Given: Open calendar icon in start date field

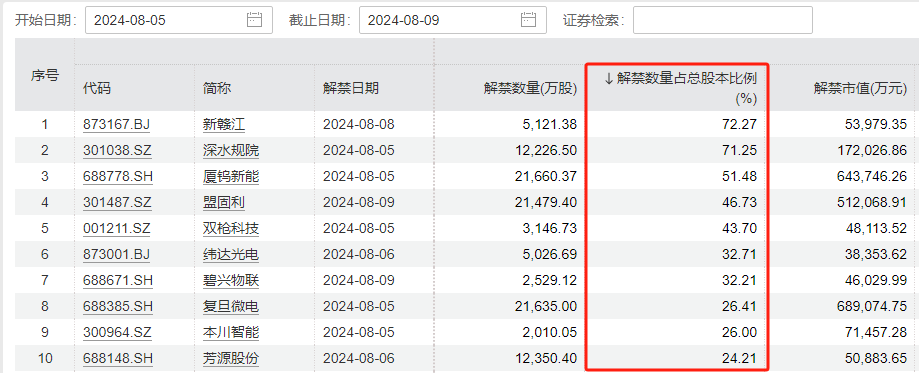Looking at the screenshot, I should (x=254, y=20).
